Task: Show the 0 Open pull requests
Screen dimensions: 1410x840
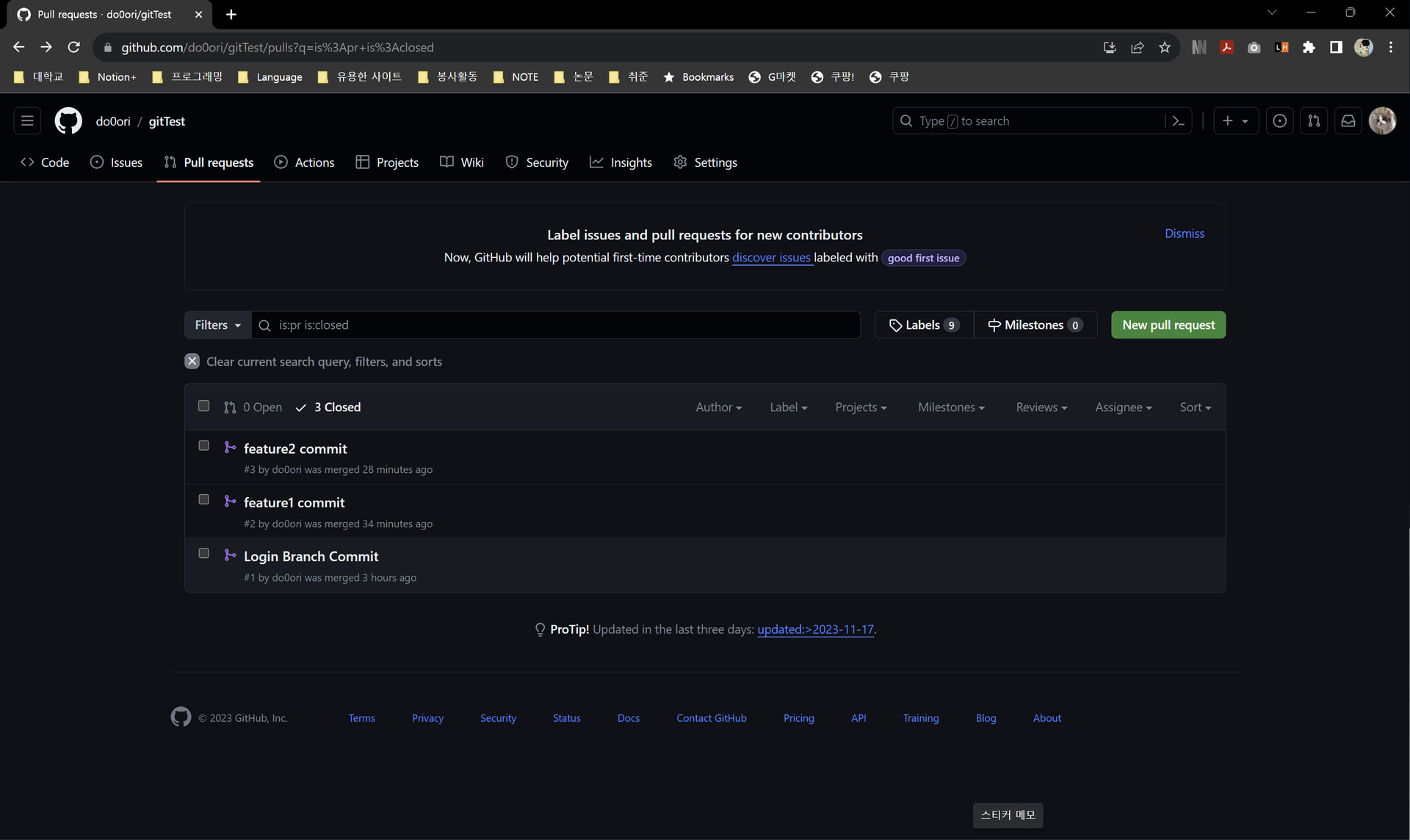Action: [253, 407]
